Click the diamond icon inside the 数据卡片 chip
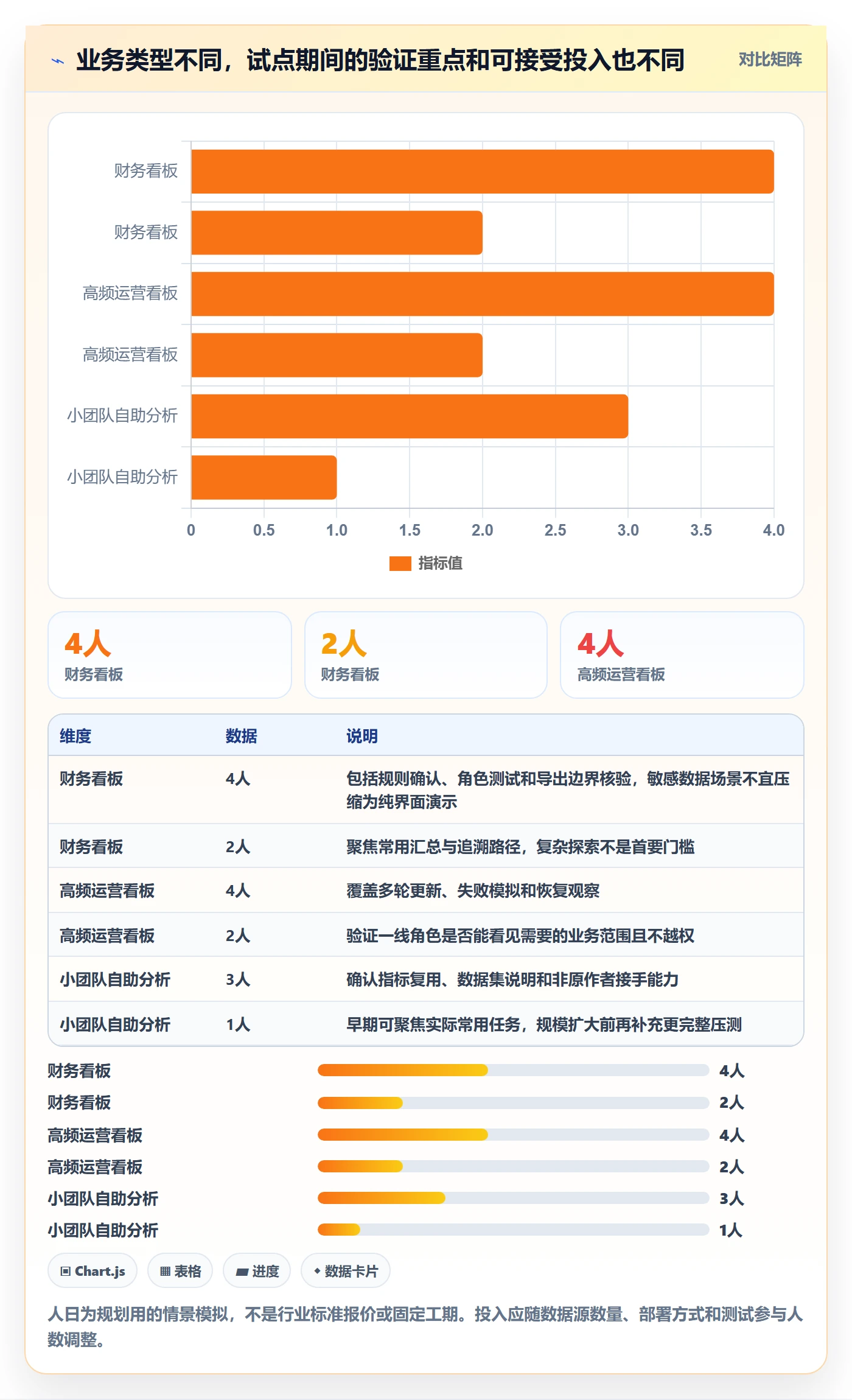Viewport: 852px width, 1400px height. click(317, 1271)
